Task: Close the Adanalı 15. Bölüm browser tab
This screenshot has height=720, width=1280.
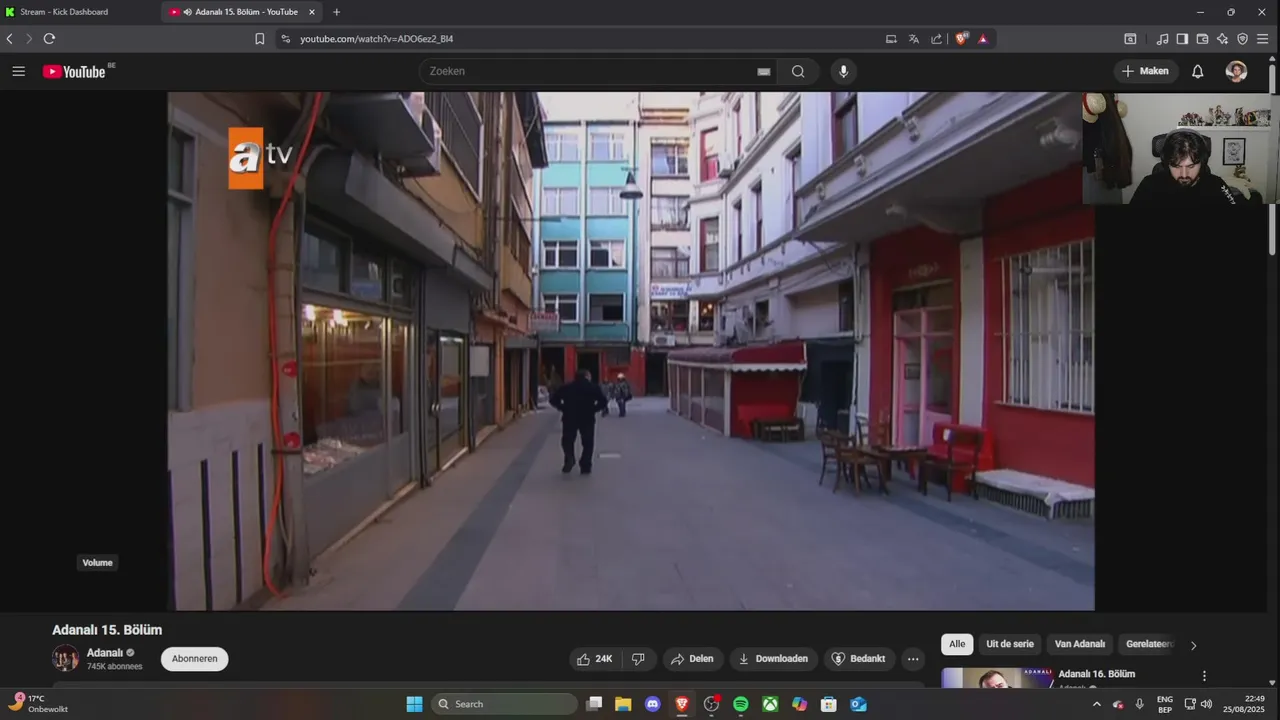Action: (312, 12)
